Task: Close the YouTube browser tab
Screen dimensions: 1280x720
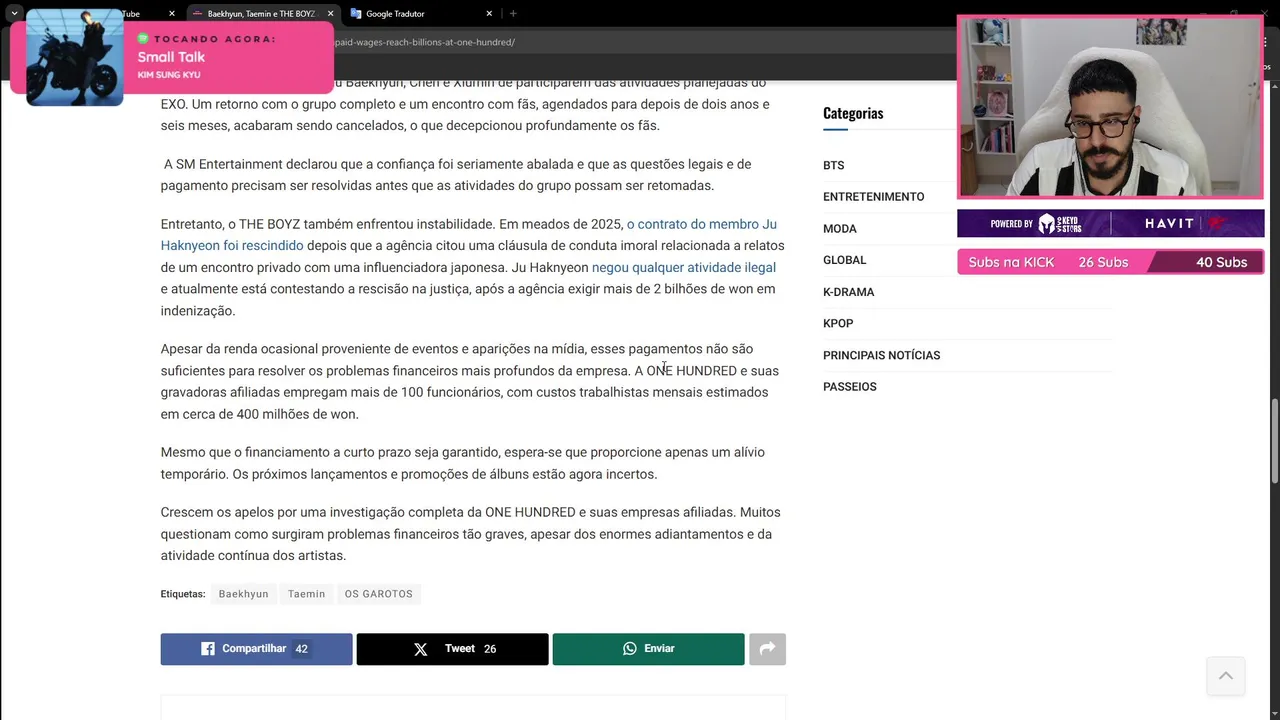Action: [x=172, y=14]
